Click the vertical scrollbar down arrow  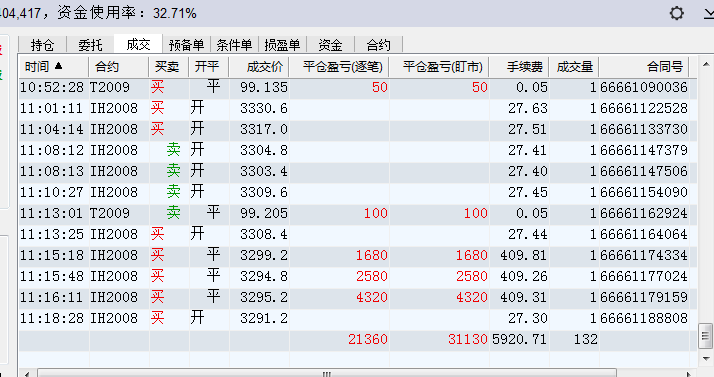(706, 358)
